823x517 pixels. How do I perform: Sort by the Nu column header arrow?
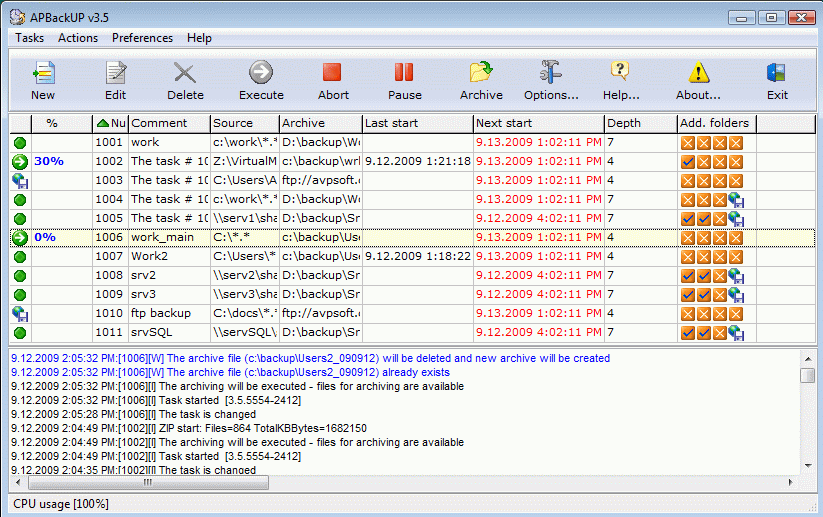[103, 123]
